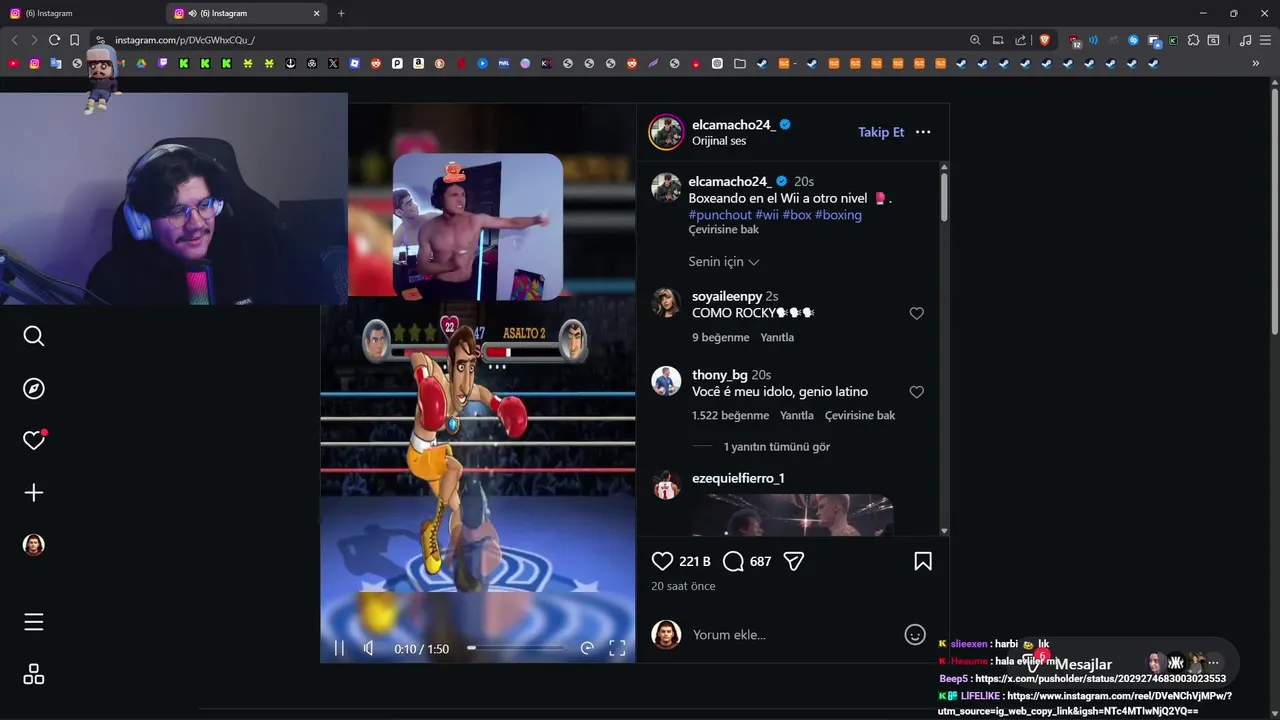
Task: Open the Meta apps grid icon
Action: pos(34,675)
